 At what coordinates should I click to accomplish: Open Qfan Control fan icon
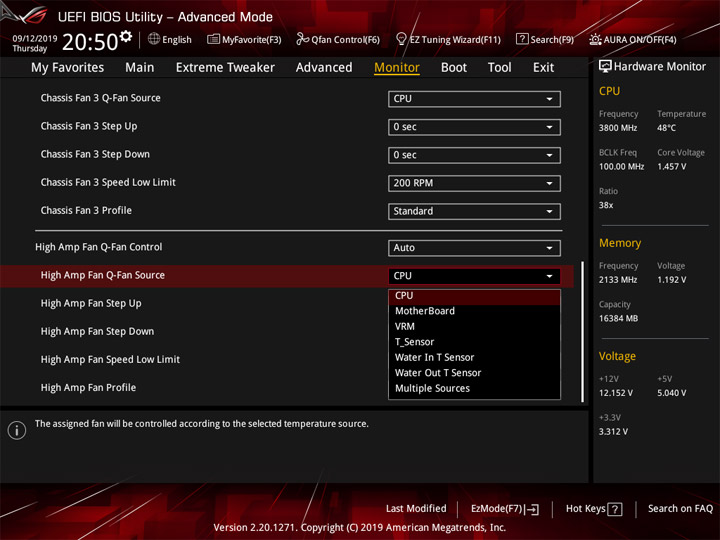pyautogui.click(x=302, y=39)
